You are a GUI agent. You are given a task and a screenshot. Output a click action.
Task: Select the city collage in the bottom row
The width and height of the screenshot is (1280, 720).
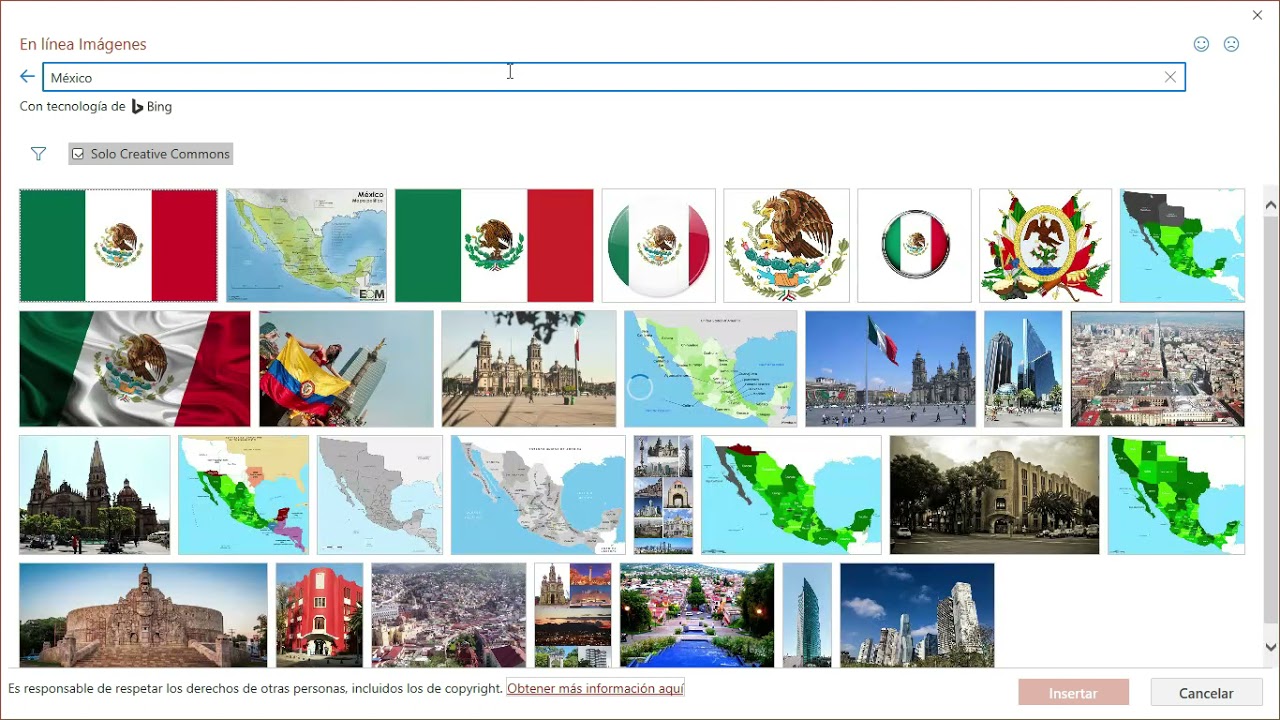(573, 615)
